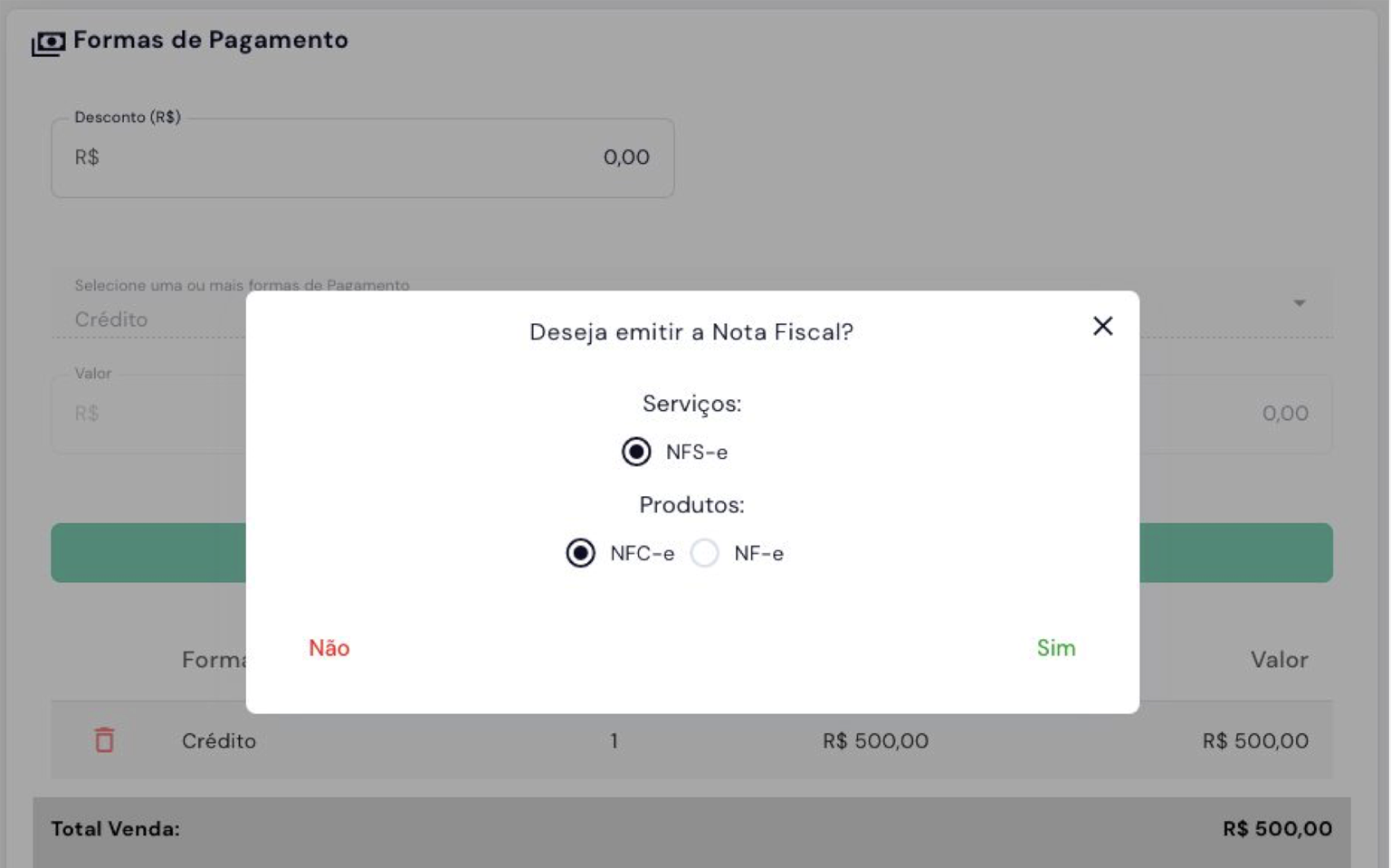Delete the Crédito payment row via trash icon
Viewport: 1391px width, 868px height.
105,740
